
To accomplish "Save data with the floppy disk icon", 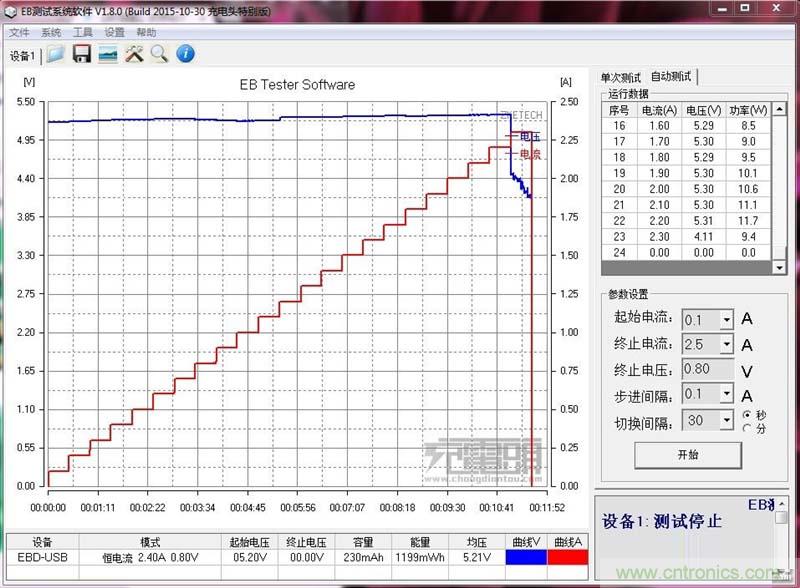I will tap(81, 54).
